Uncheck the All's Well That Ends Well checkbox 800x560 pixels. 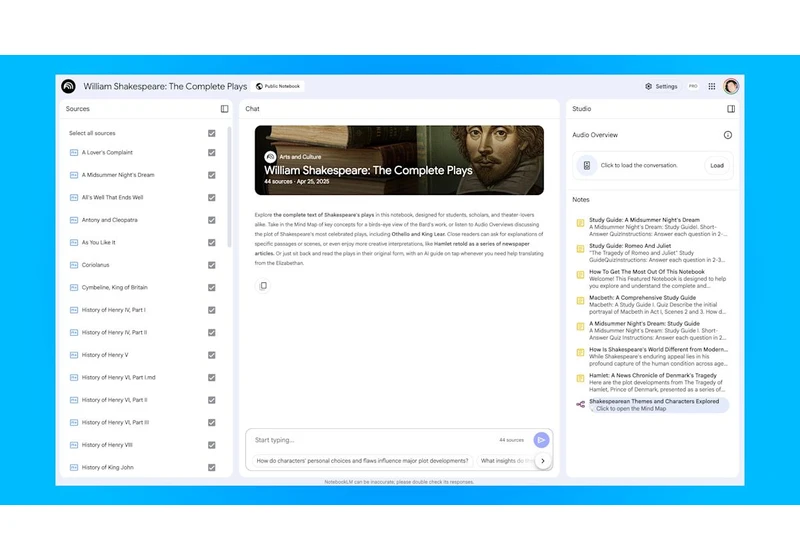tap(212, 197)
